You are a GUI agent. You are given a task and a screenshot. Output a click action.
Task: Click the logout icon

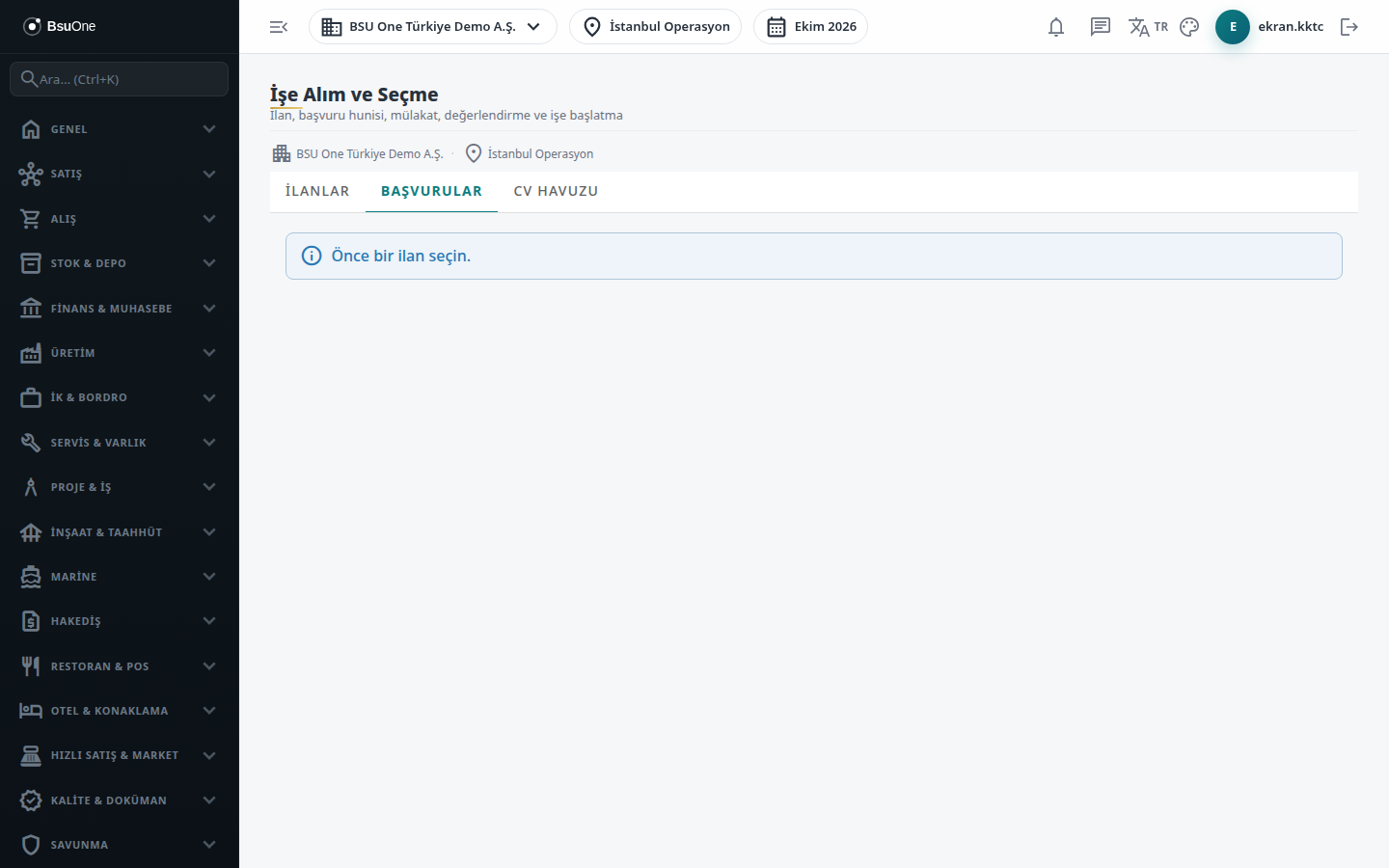tap(1349, 27)
